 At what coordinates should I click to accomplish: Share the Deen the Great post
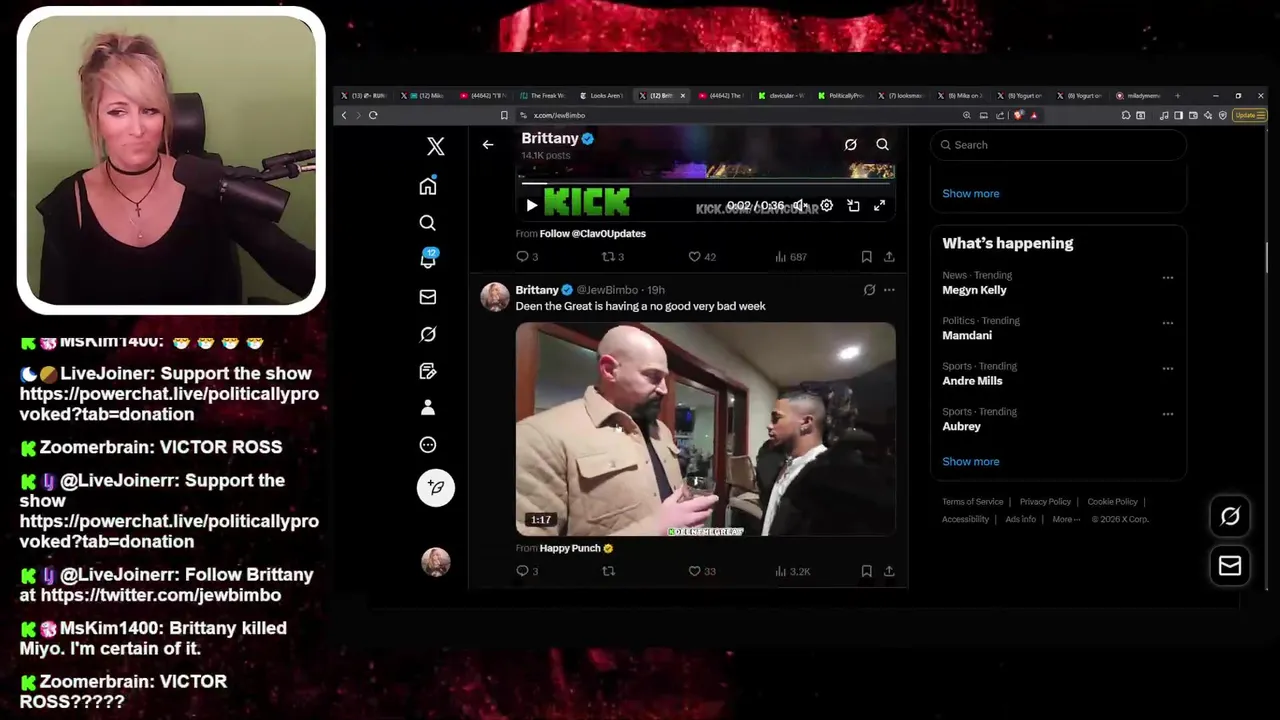point(889,571)
